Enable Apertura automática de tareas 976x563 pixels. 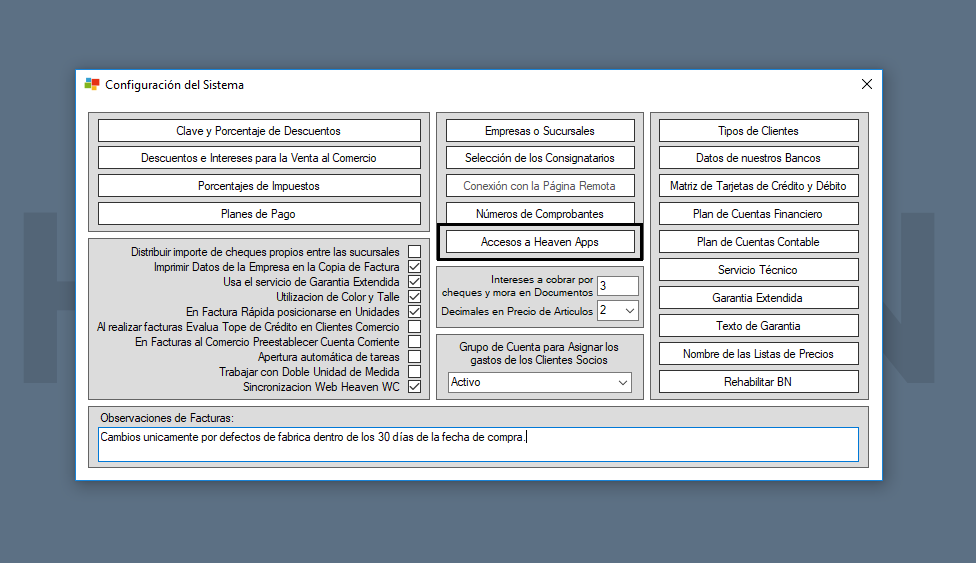(x=415, y=356)
